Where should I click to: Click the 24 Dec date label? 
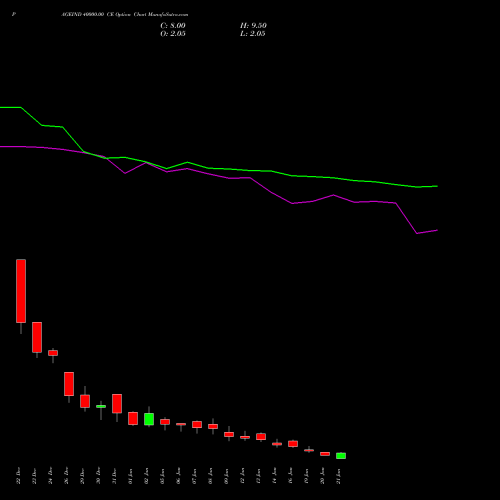pos(51,476)
